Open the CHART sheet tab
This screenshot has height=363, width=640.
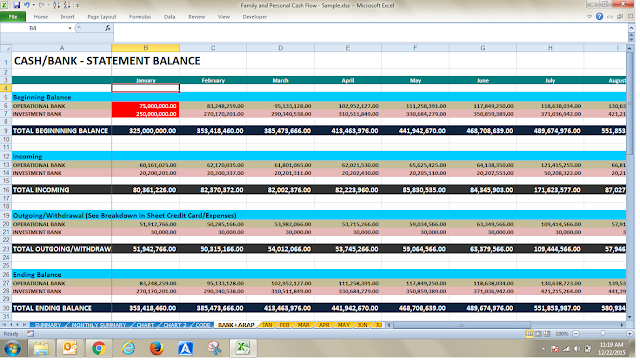[x=145, y=325]
